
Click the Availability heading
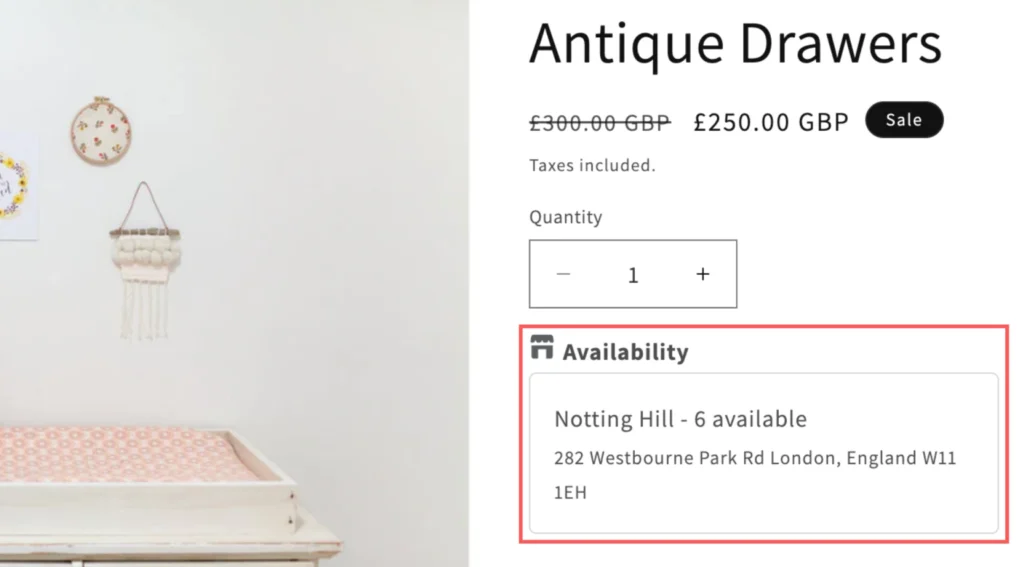click(x=625, y=352)
